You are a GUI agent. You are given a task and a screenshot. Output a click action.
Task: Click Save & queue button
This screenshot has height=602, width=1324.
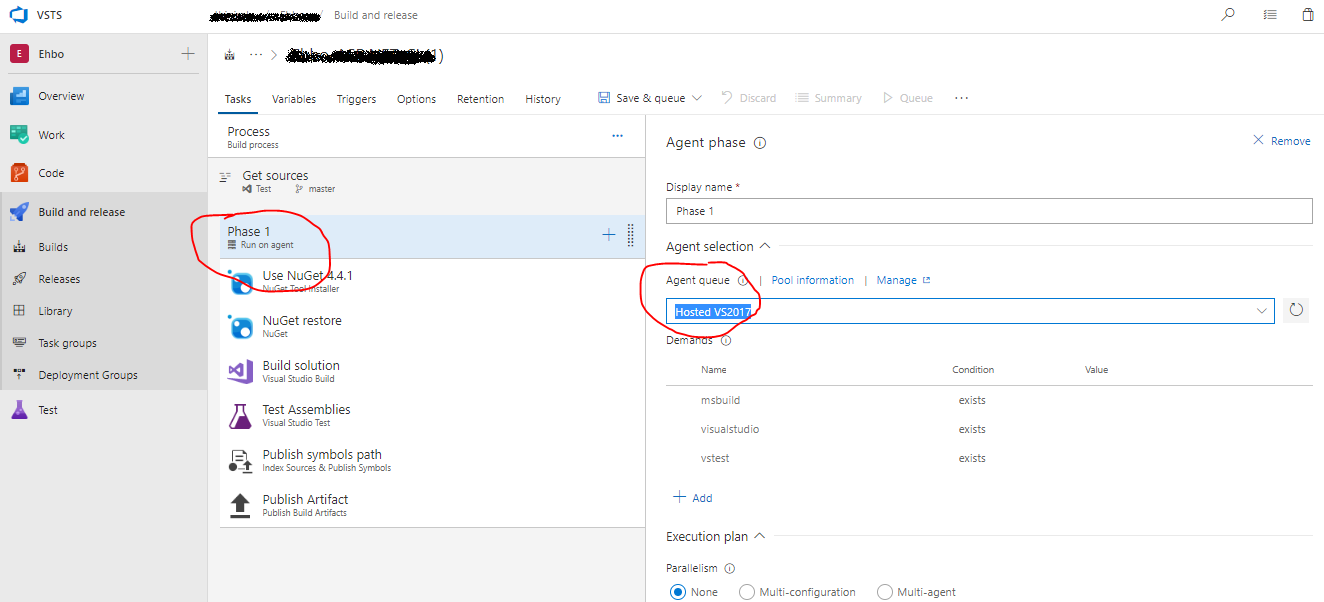pos(641,98)
